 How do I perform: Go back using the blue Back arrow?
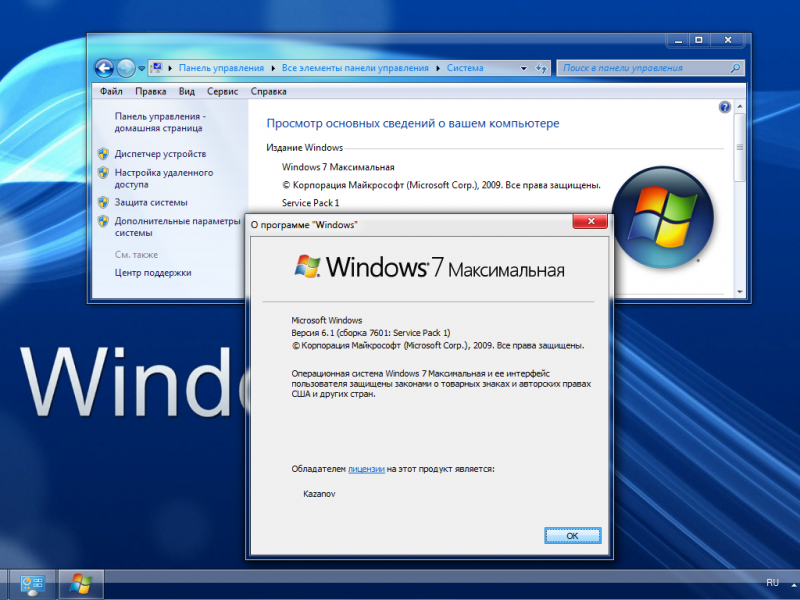104,68
